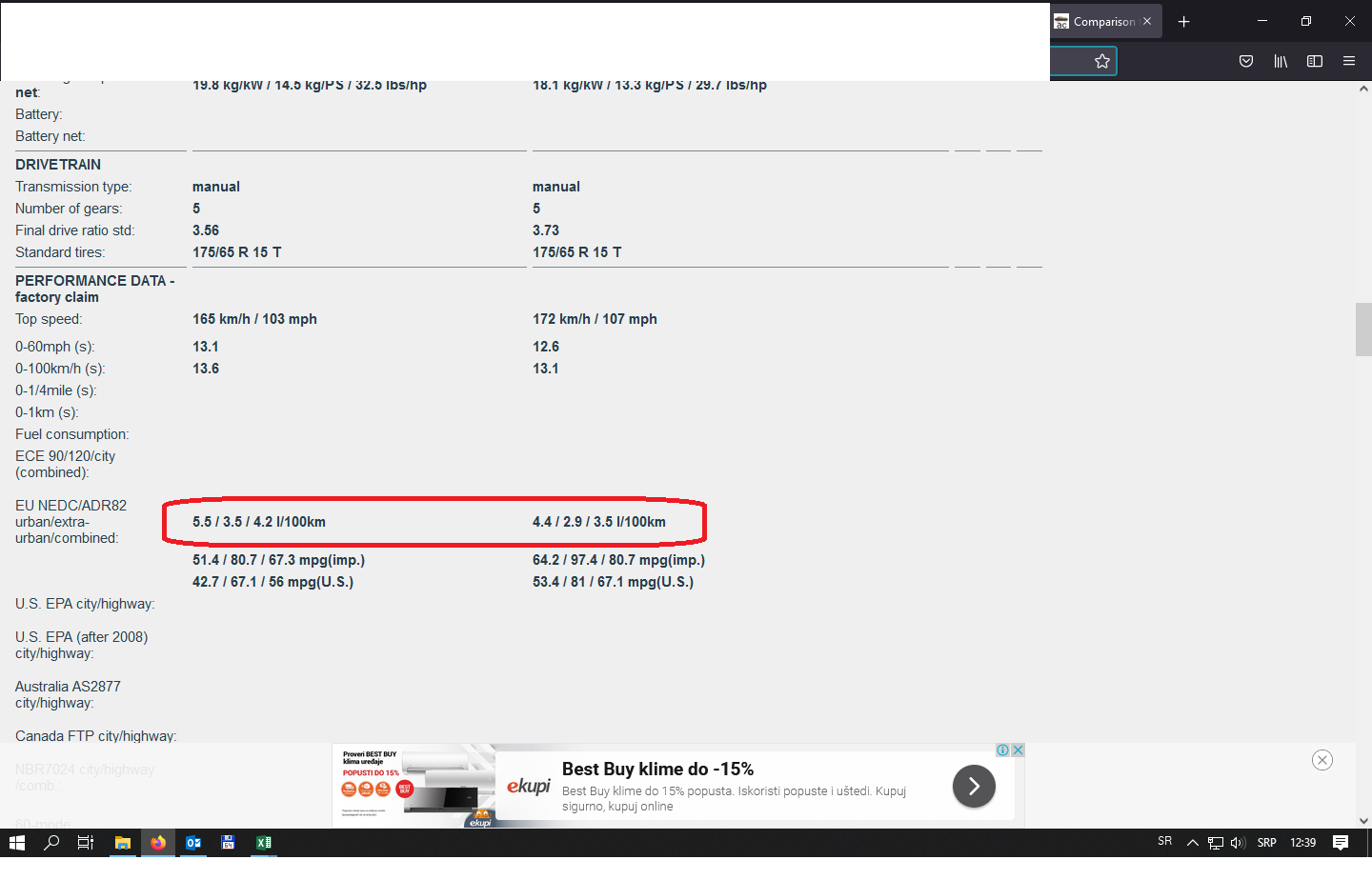Open a new tab with the plus button
The width and height of the screenshot is (1372, 880).
[1184, 21]
